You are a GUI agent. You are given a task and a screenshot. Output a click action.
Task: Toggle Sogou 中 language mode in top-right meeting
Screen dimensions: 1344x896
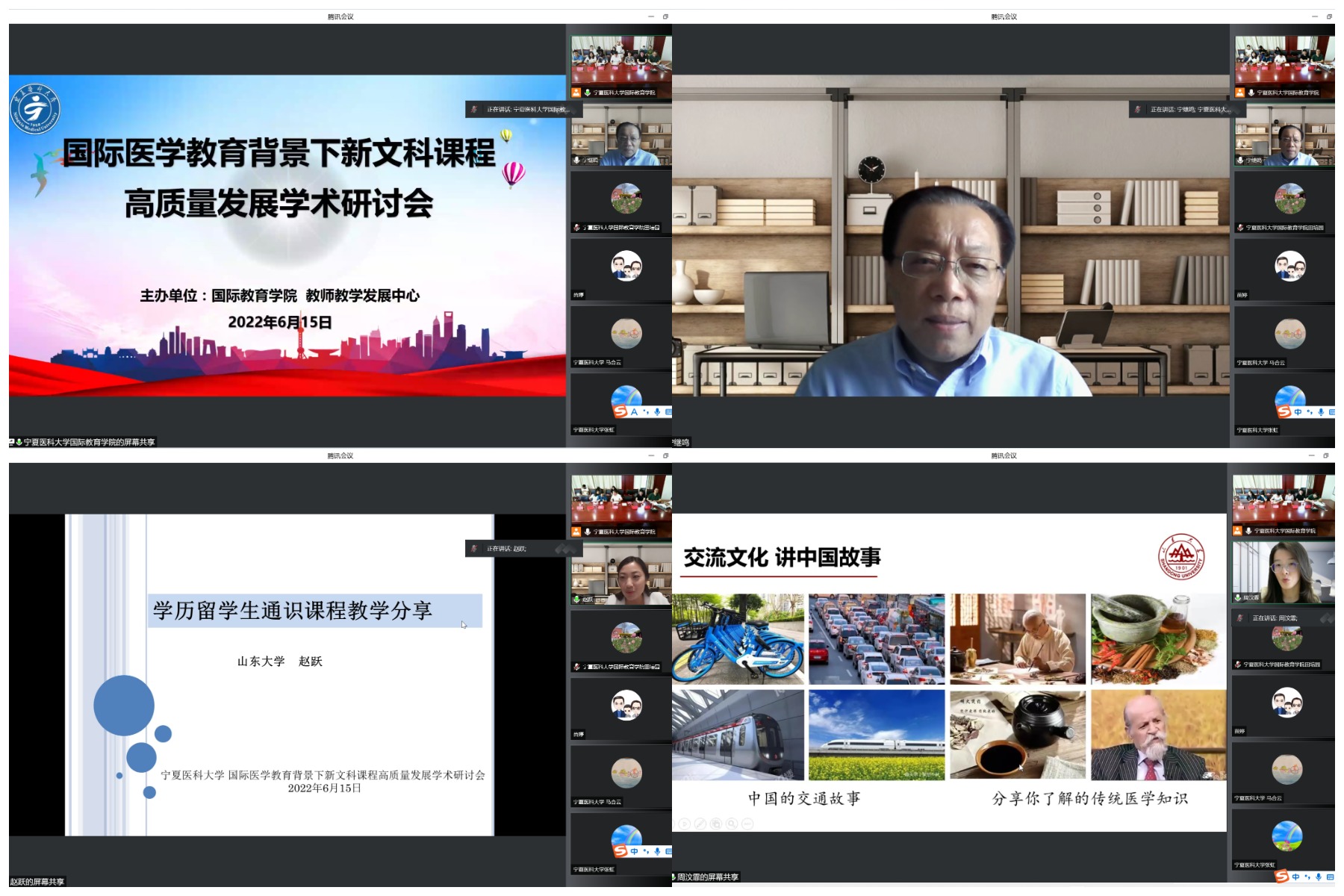(x=1298, y=412)
